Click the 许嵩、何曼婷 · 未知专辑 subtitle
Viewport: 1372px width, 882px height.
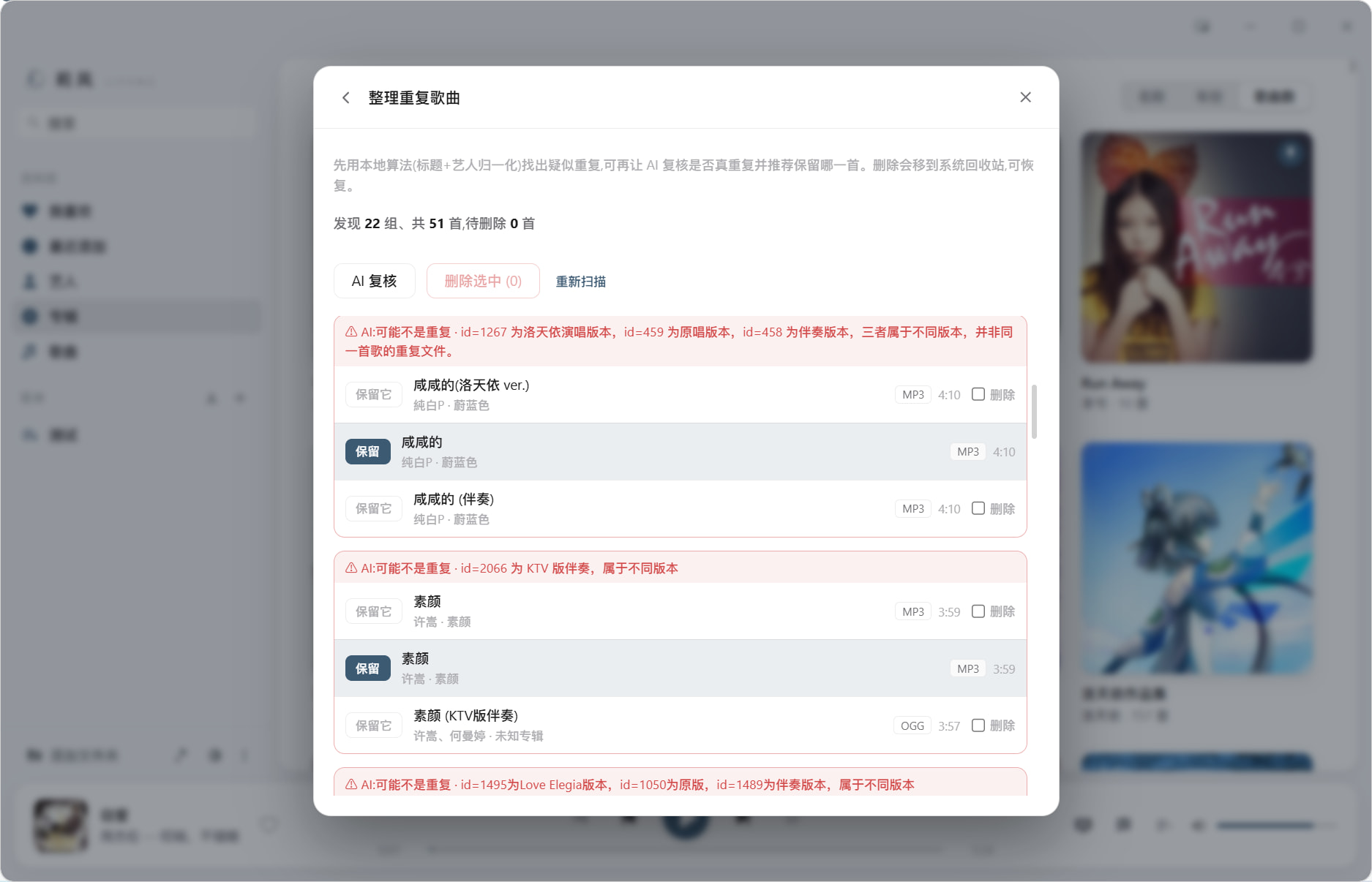click(479, 736)
